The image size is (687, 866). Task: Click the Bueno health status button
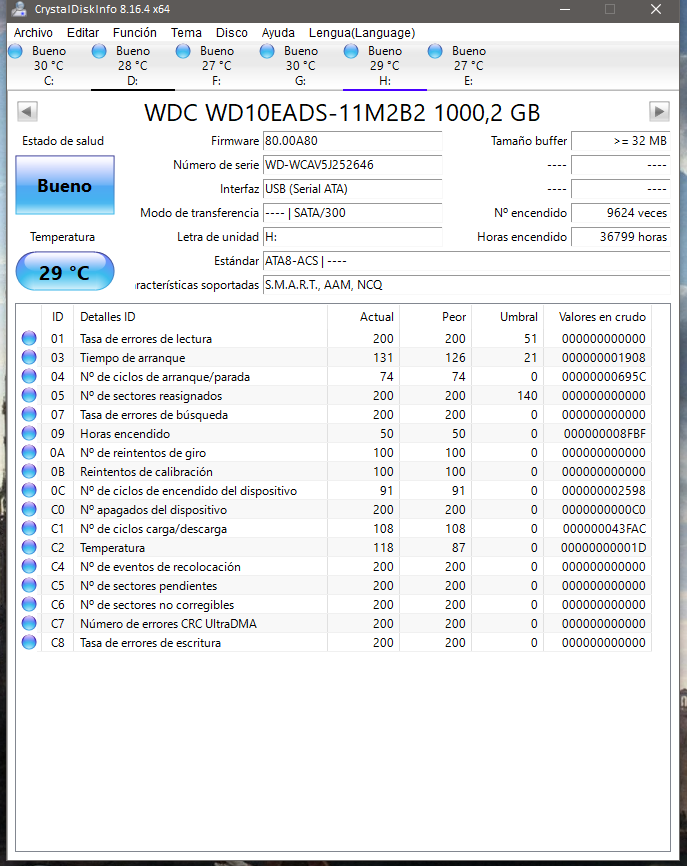(65, 185)
